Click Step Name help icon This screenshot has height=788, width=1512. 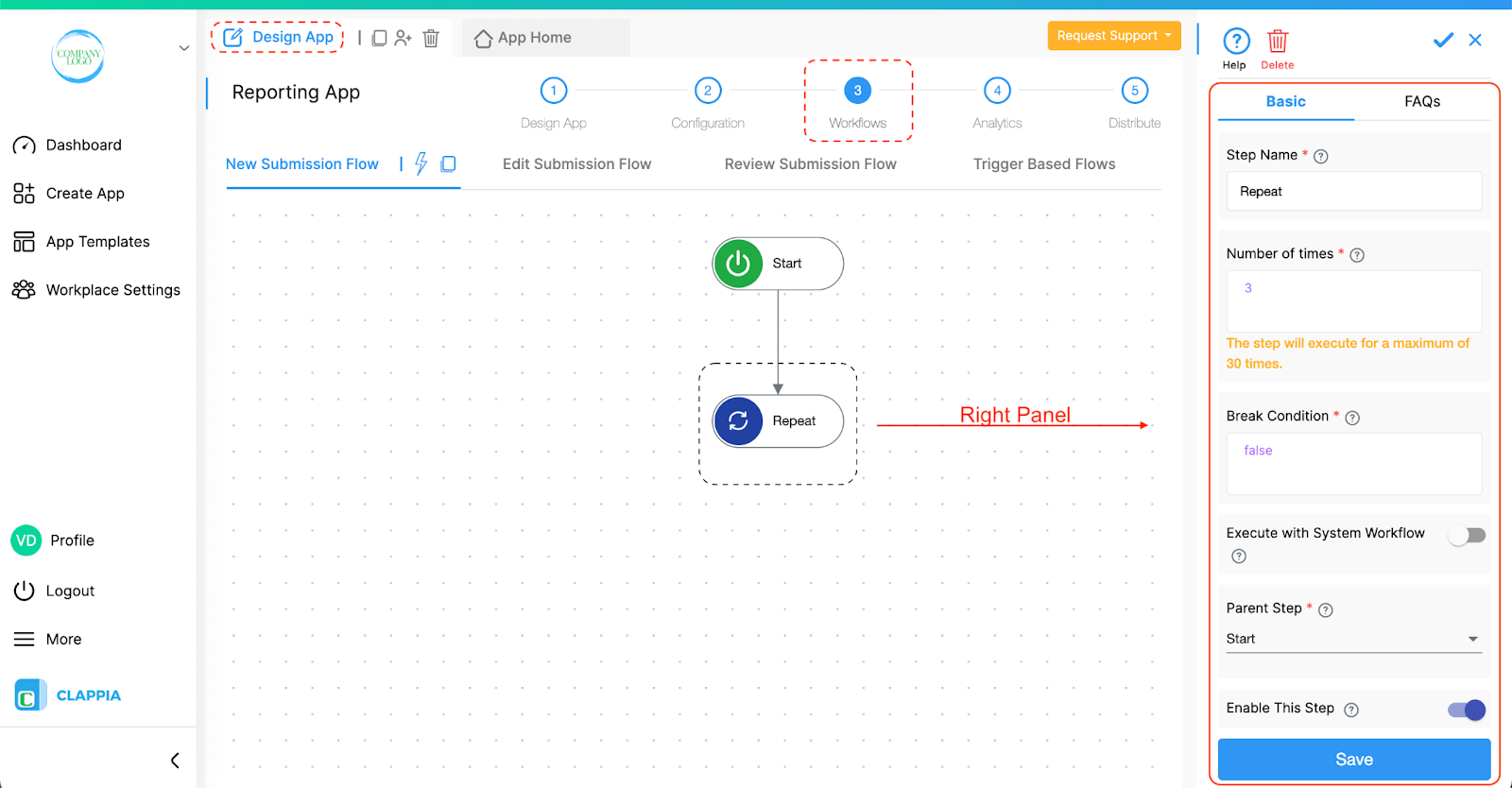click(1321, 156)
